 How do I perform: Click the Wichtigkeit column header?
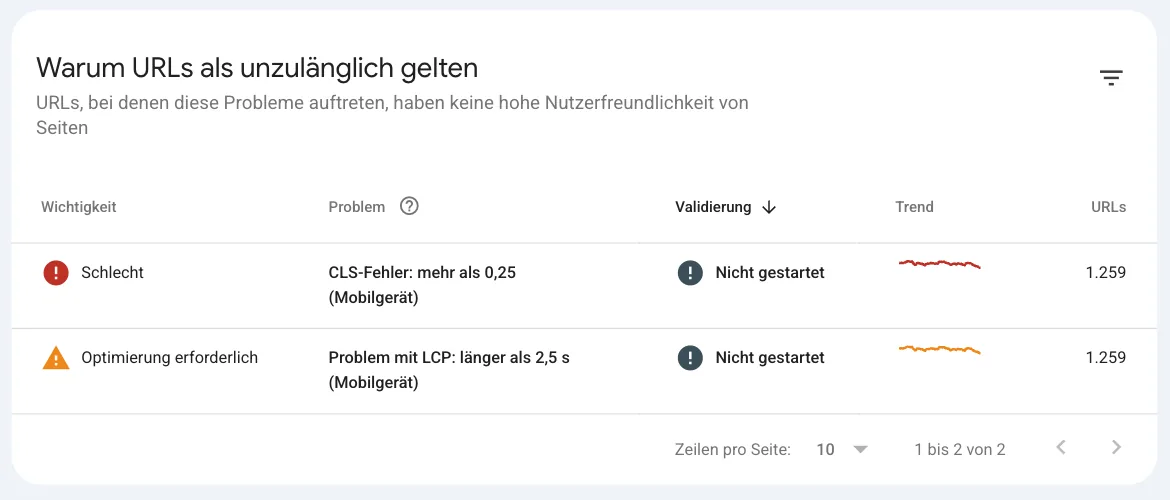click(79, 207)
